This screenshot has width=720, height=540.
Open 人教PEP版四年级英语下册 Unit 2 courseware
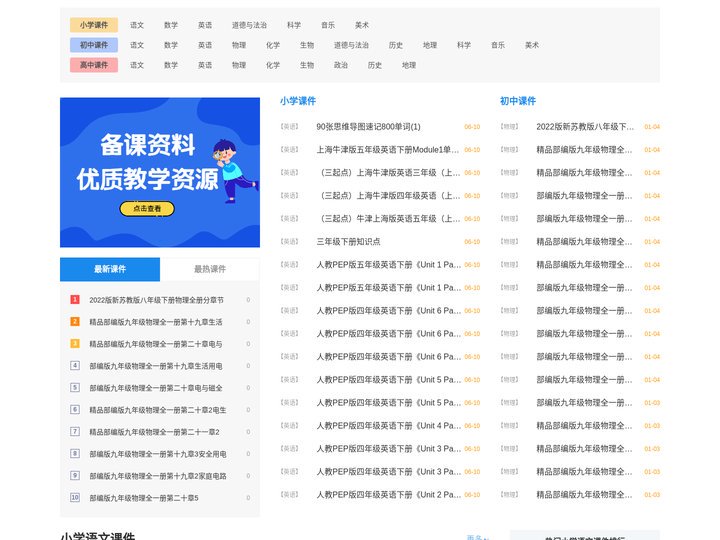pyautogui.click(x=388, y=495)
